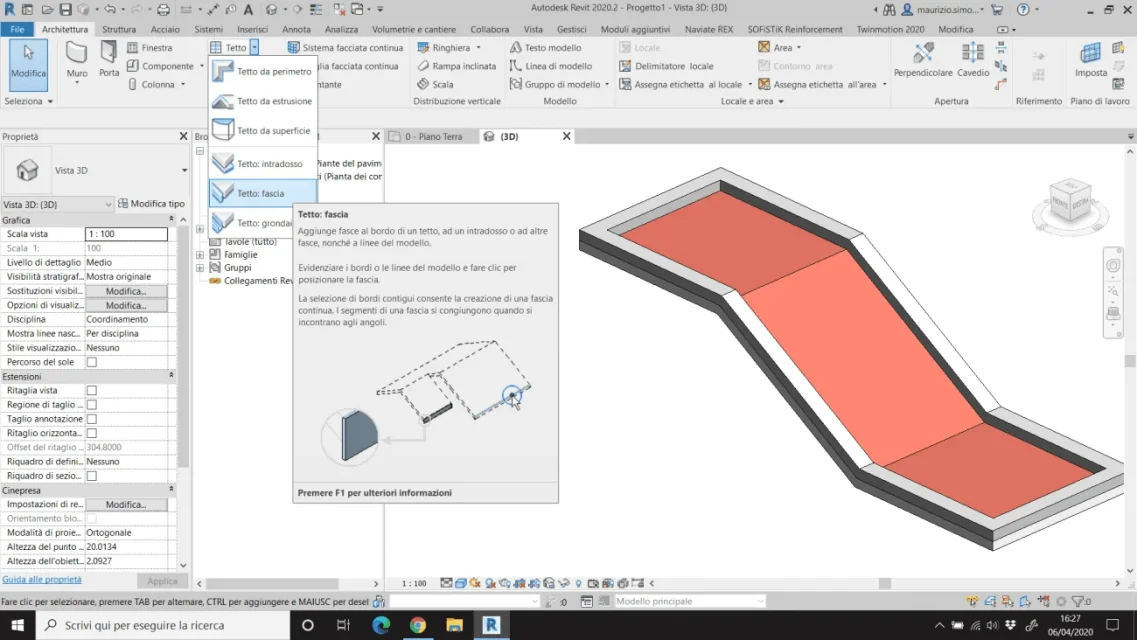Open the Guida alle proprietà link
This screenshot has width=1137, height=640.
tap(42, 579)
